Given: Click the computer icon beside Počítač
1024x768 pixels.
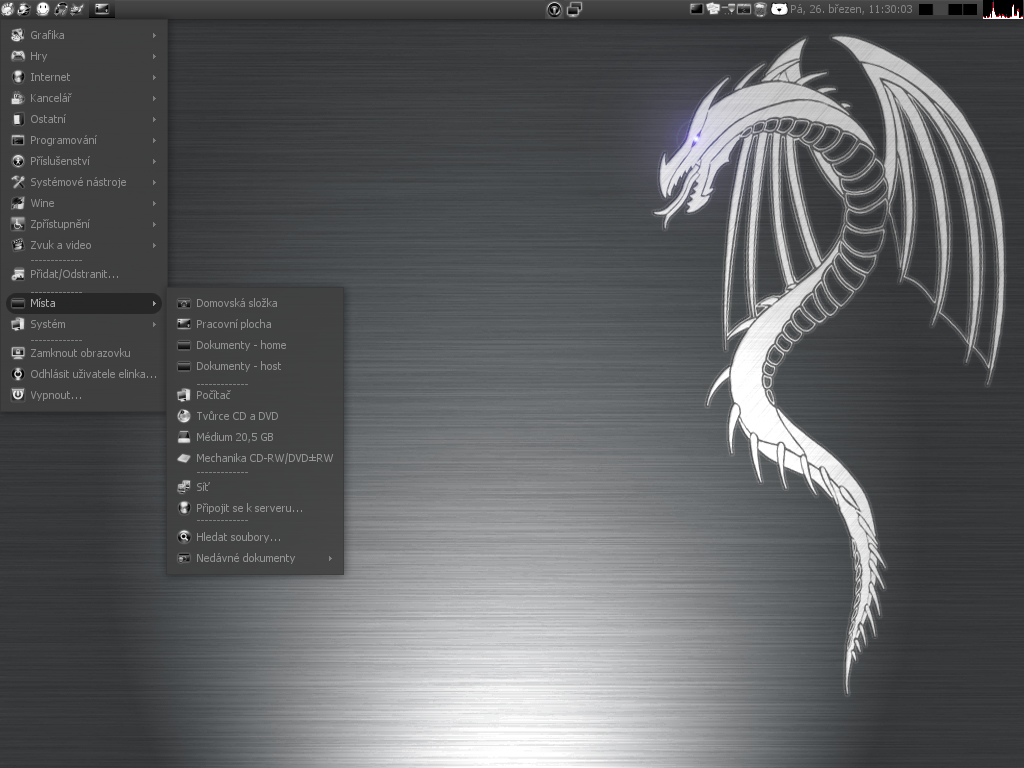Looking at the screenshot, I should 184,395.
